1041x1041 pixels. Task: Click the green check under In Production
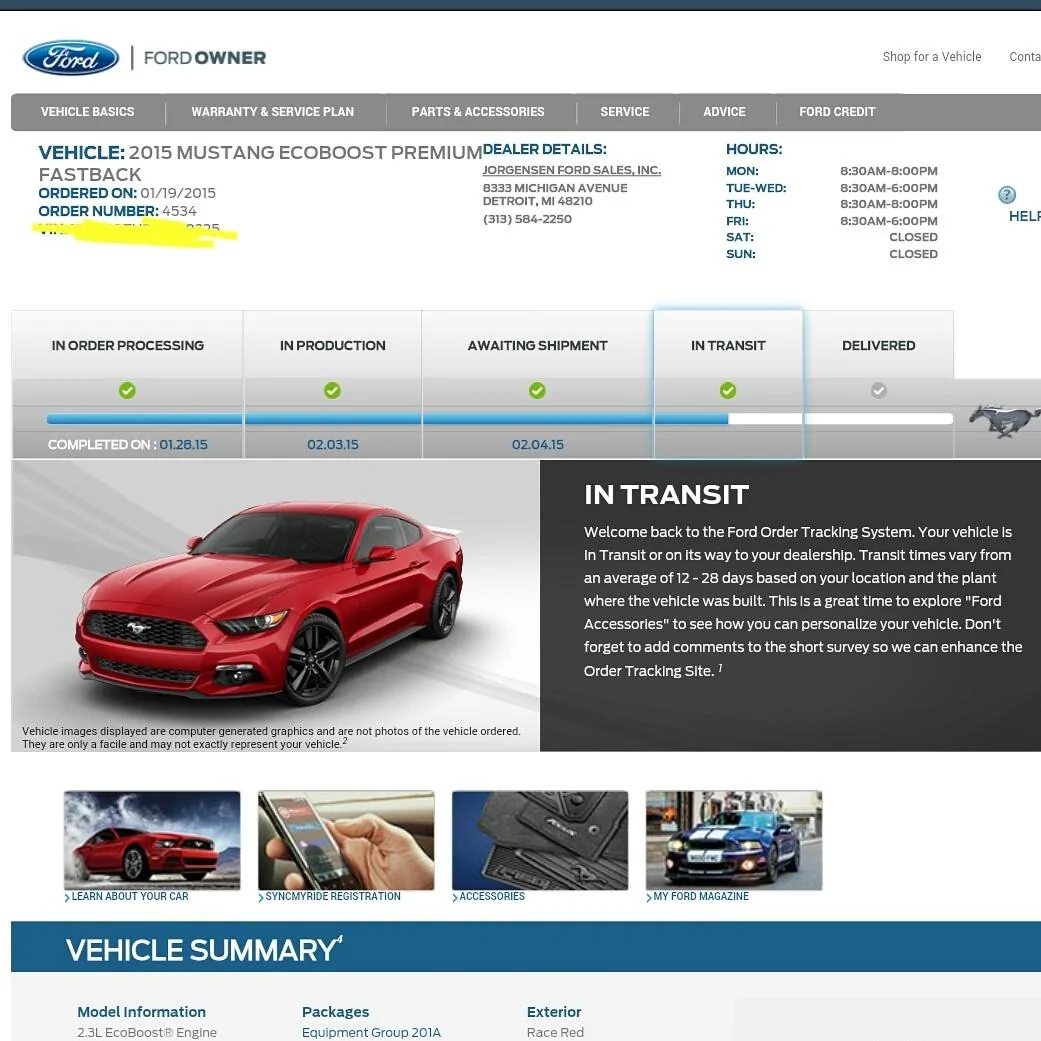[333, 390]
